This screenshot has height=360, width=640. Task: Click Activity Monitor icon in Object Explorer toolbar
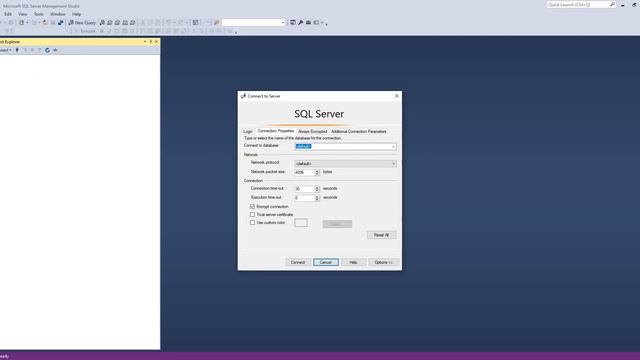coord(55,50)
